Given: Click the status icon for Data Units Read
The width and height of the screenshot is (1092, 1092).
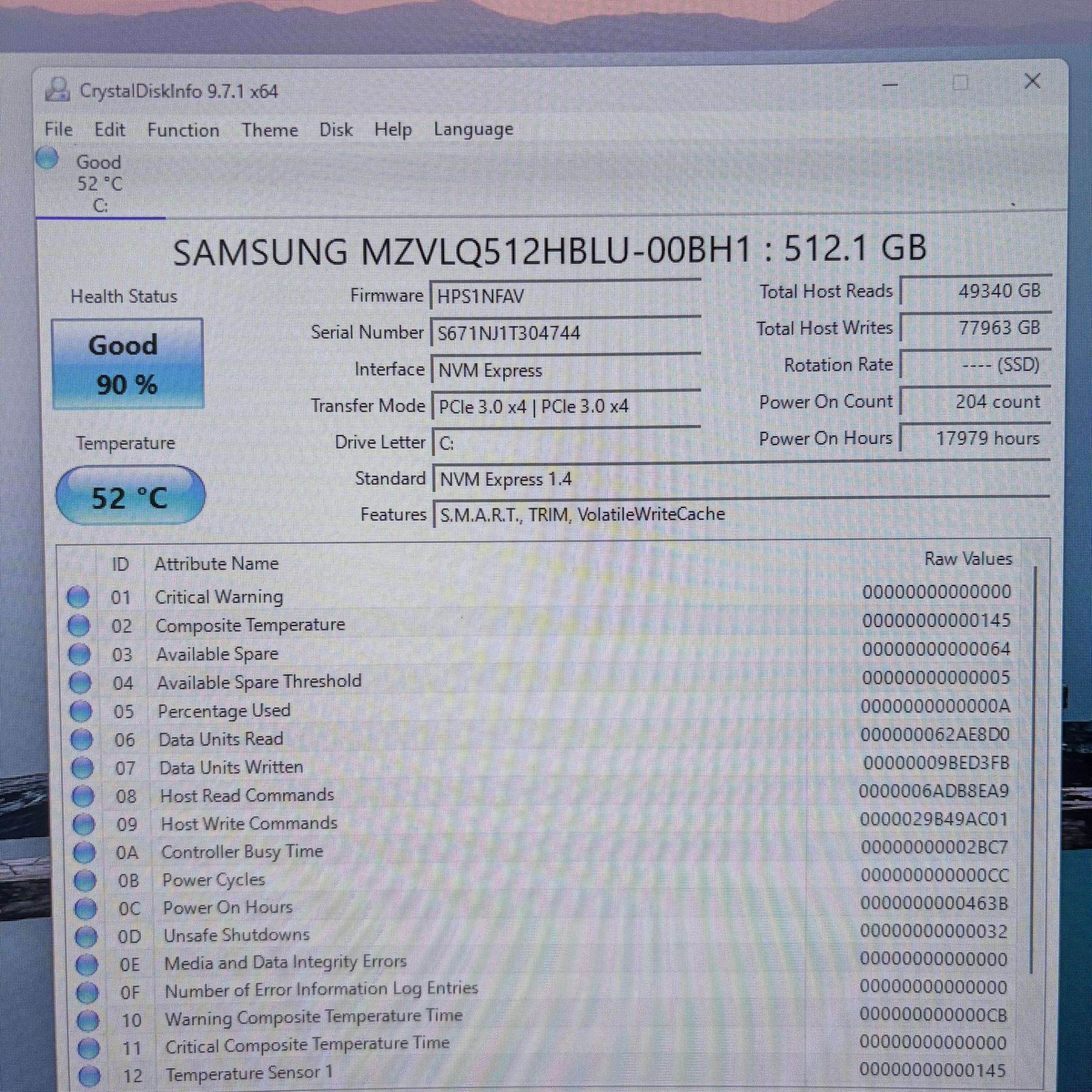Looking at the screenshot, I should [82, 740].
